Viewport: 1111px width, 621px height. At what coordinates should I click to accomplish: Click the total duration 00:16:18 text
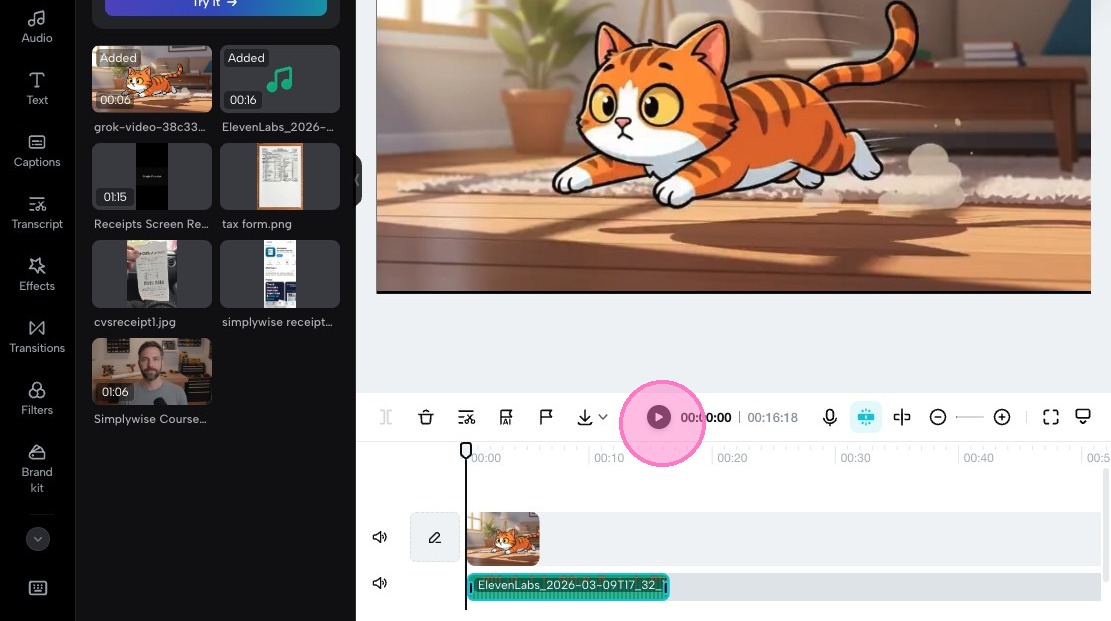[772, 418]
